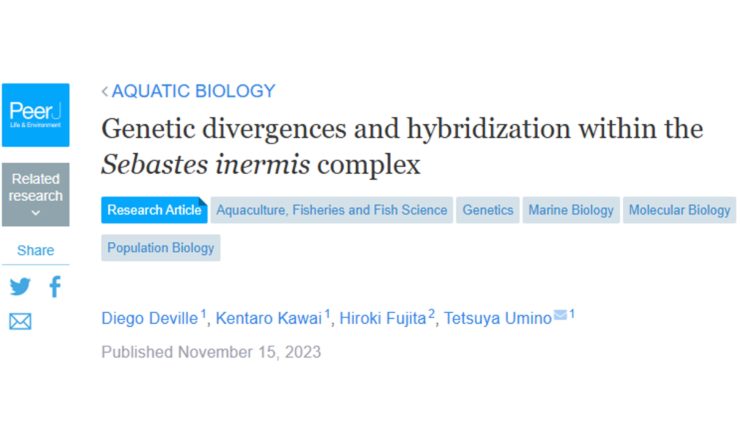This screenshot has width=740, height=440.
Task: Go back to Aquatic Biology section
Action: tap(188, 91)
